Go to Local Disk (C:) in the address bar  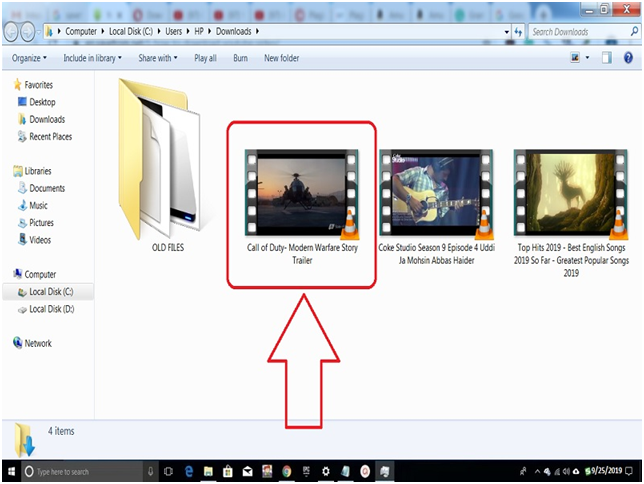[131, 31]
